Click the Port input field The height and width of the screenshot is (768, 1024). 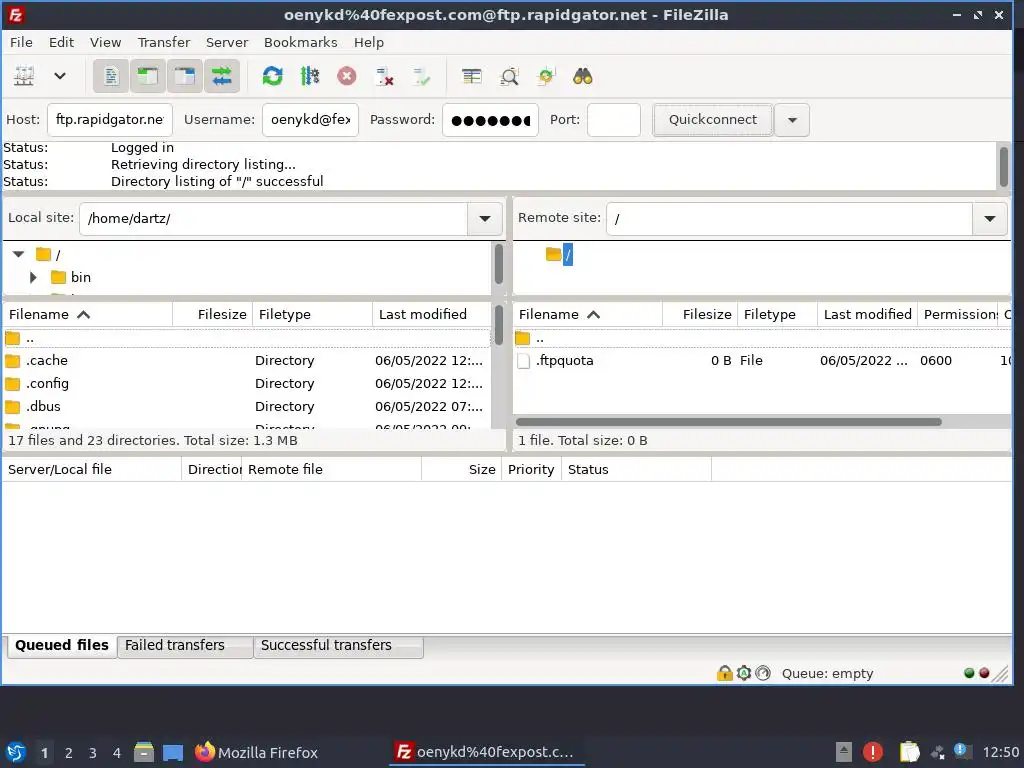click(614, 120)
